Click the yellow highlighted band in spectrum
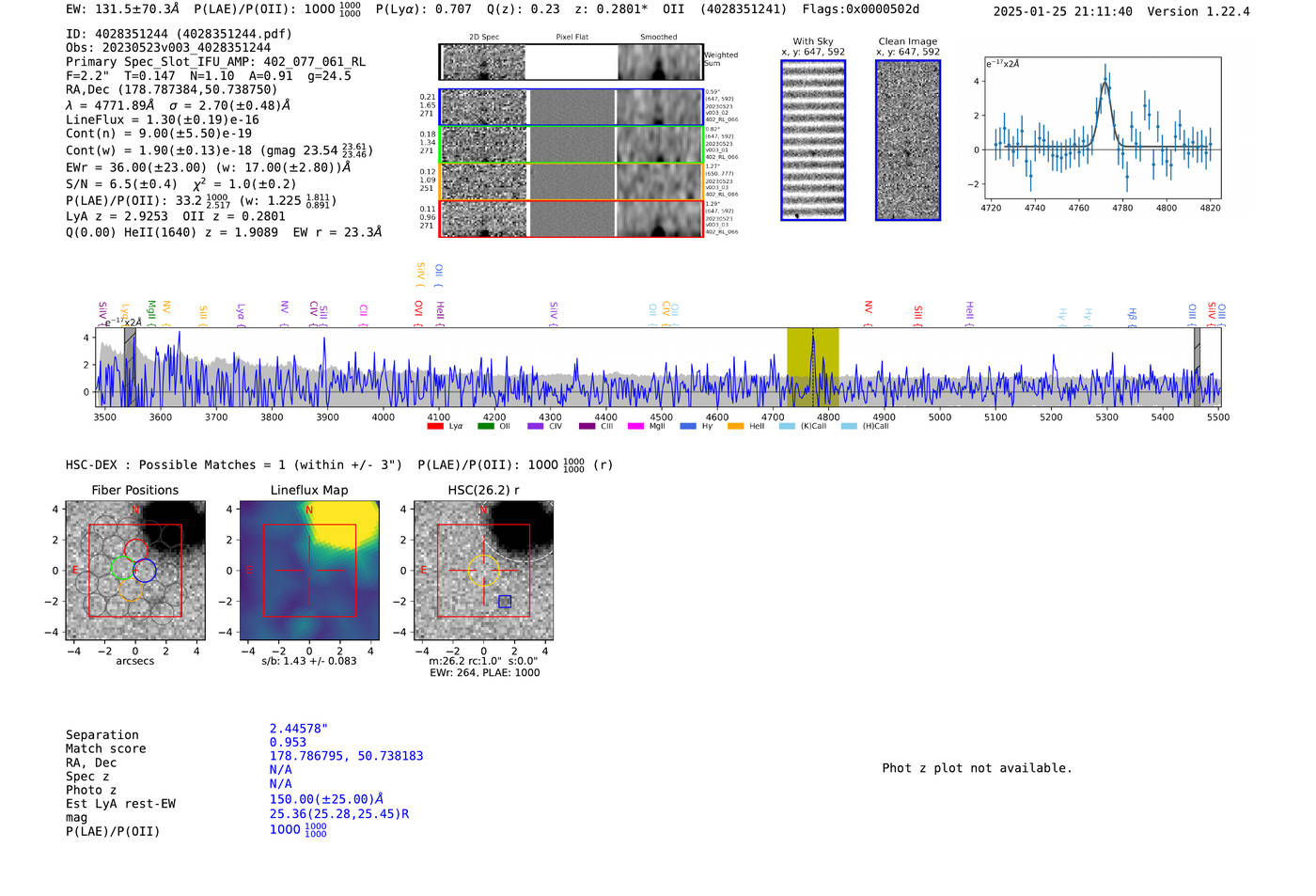Screen dimensions: 1316x896 click(812, 367)
